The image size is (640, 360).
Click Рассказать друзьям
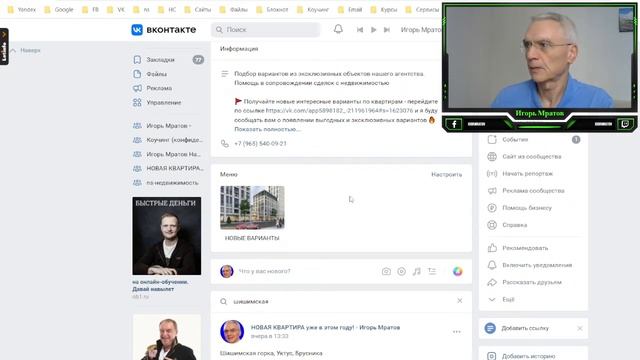pyautogui.click(x=533, y=282)
